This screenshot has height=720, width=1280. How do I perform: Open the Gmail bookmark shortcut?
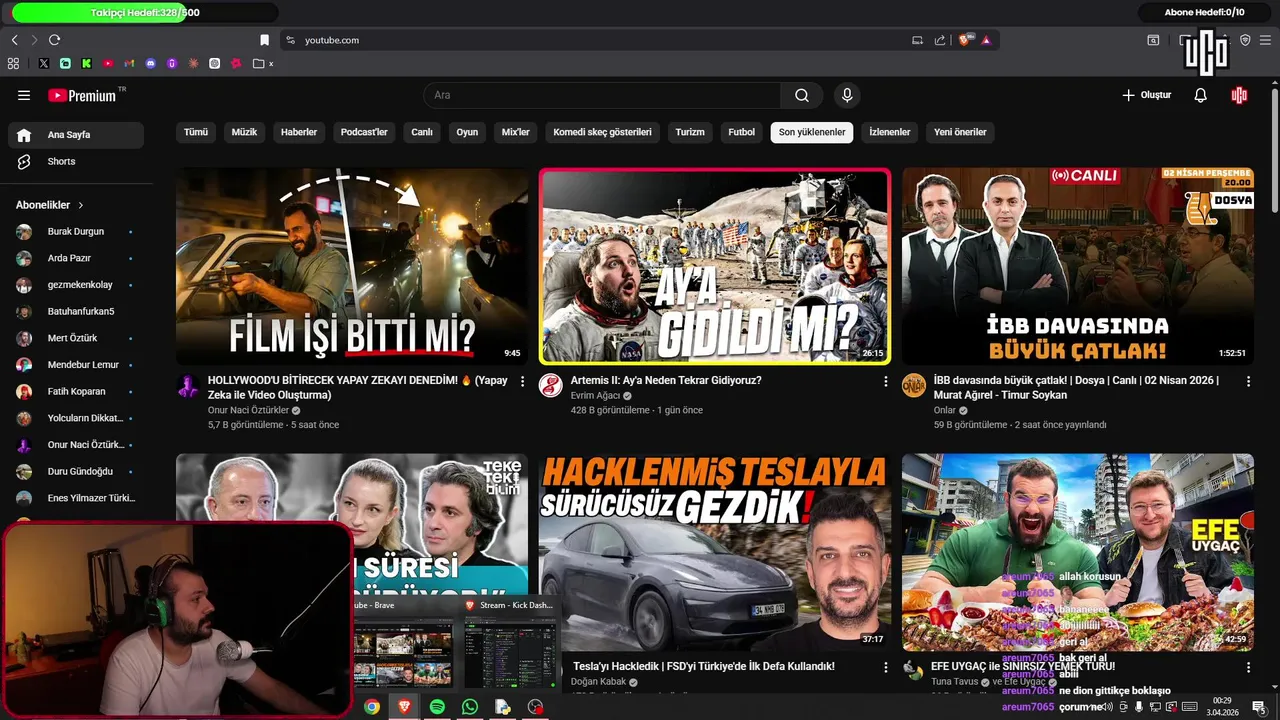(x=129, y=63)
